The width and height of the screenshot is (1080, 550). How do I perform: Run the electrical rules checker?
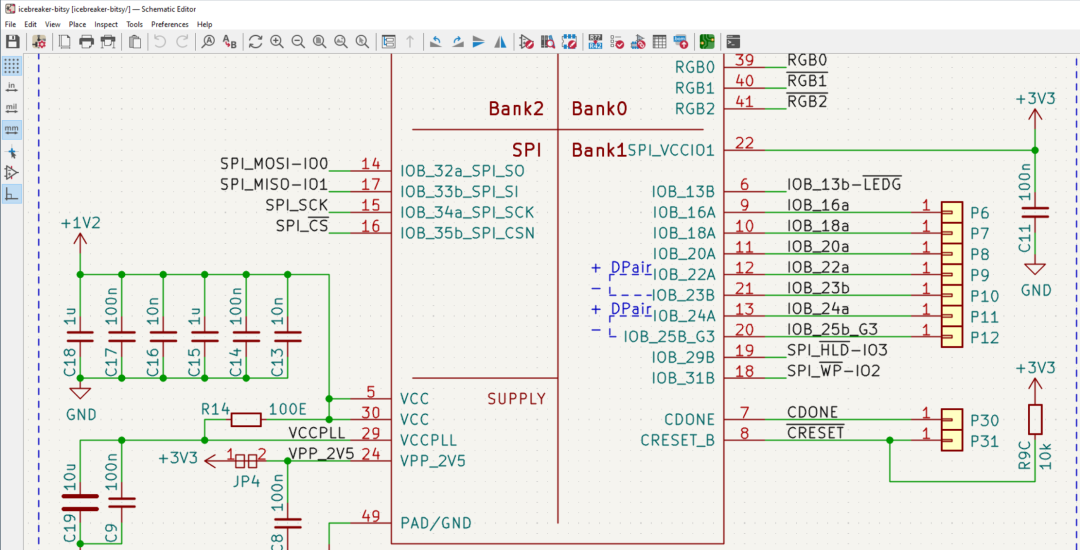pos(617,42)
